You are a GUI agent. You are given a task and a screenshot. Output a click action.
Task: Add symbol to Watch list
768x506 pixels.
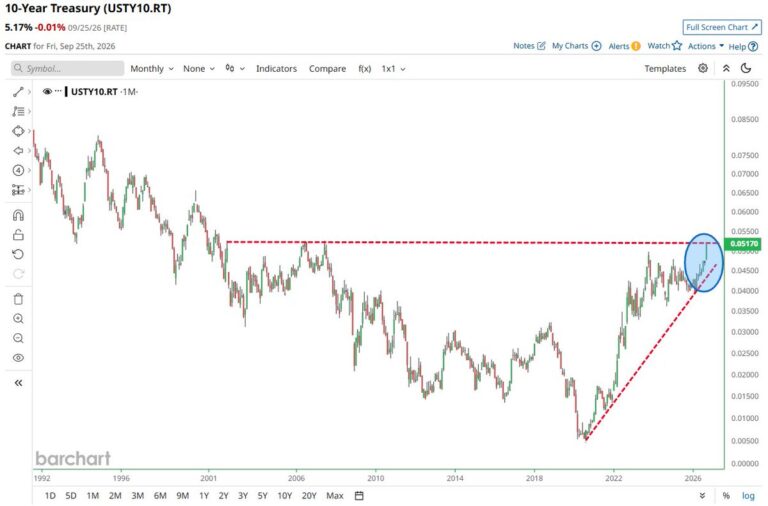(x=665, y=46)
